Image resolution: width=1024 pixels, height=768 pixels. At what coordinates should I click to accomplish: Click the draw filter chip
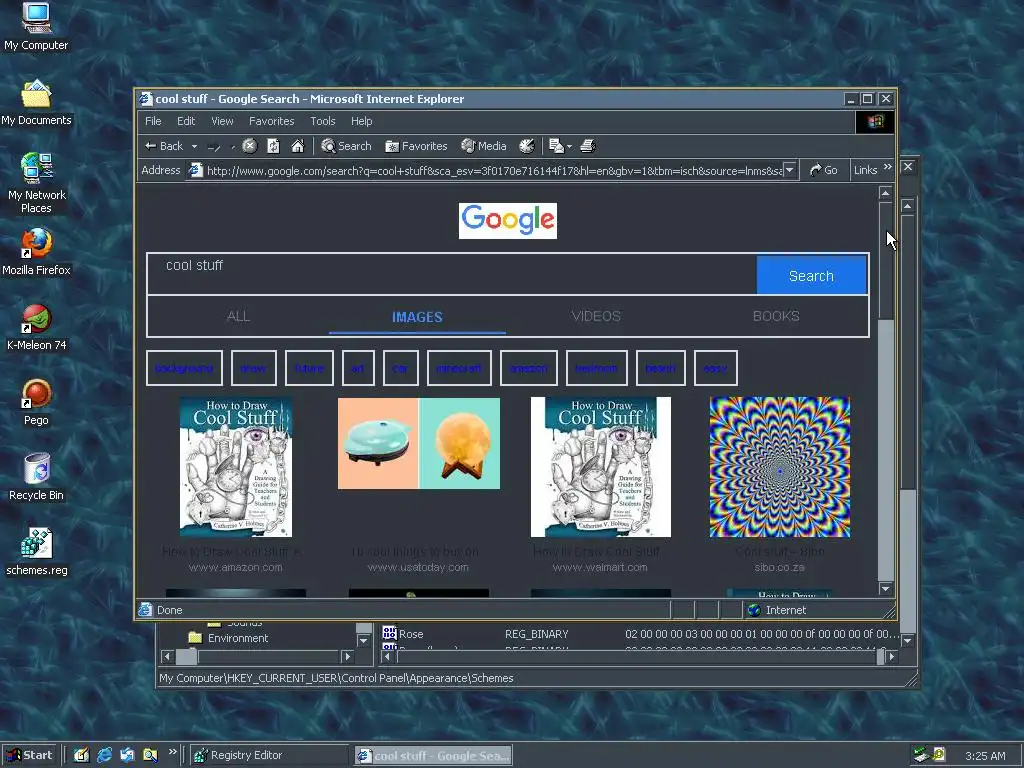253,368
